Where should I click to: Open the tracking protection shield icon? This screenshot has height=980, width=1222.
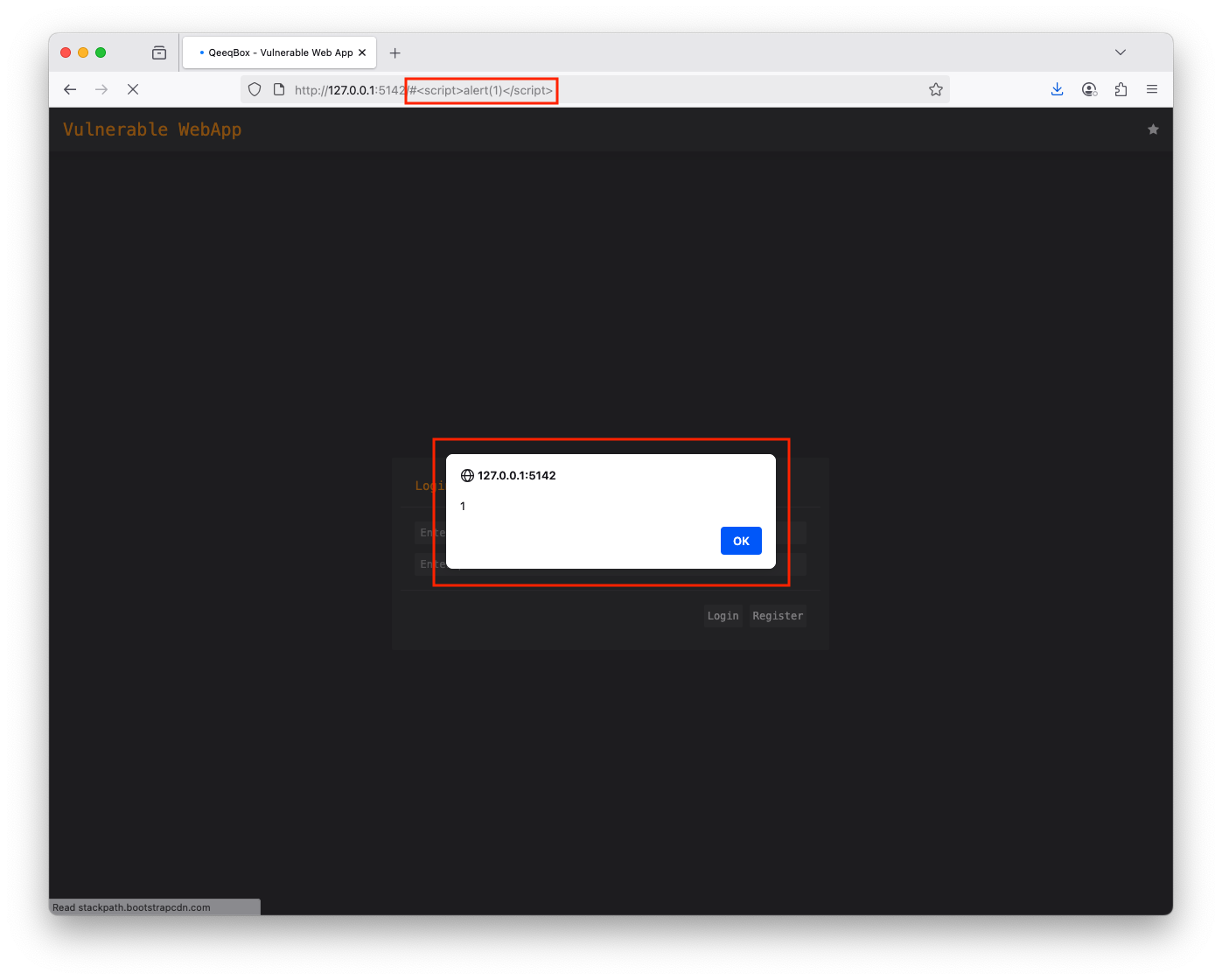255,89
